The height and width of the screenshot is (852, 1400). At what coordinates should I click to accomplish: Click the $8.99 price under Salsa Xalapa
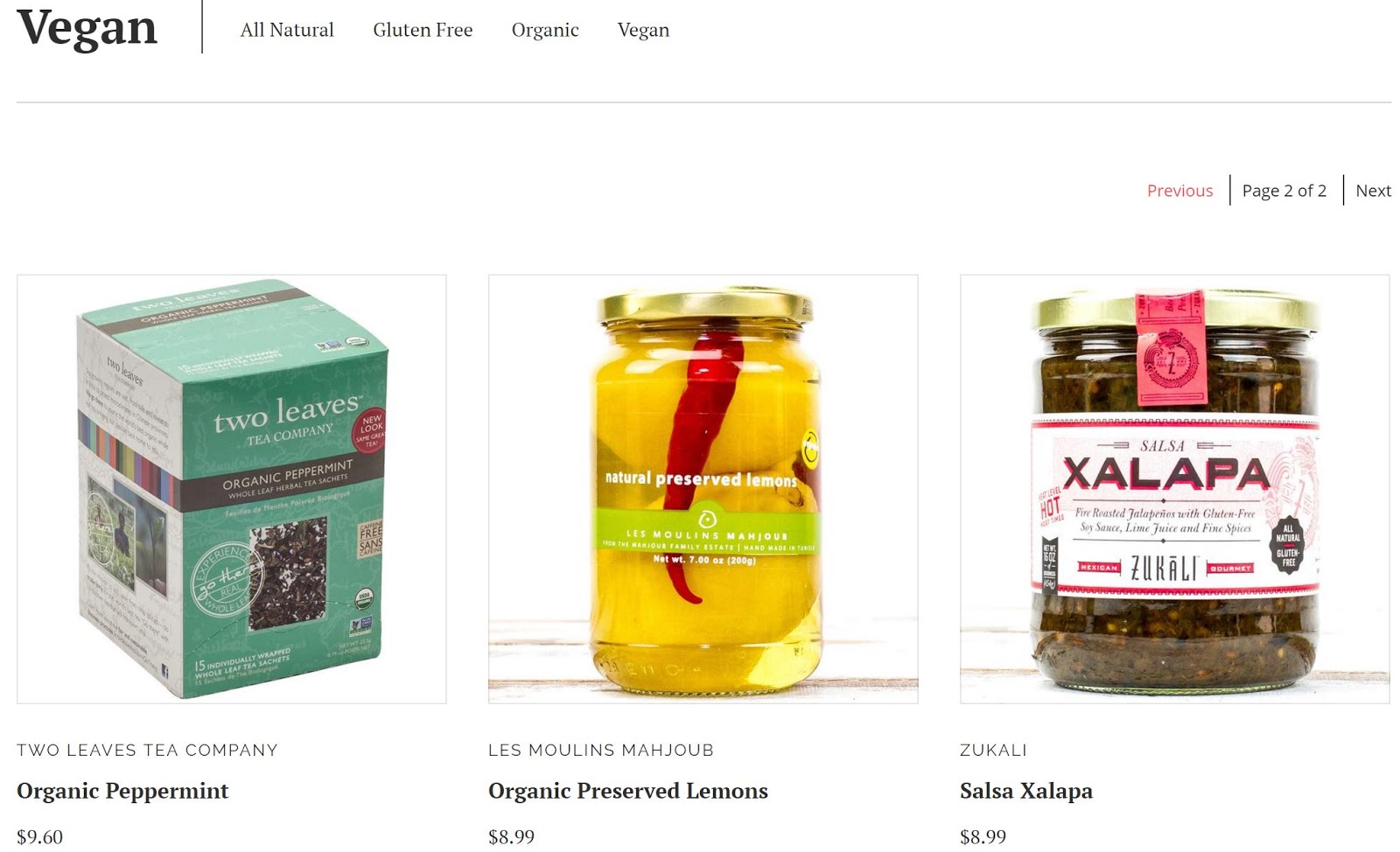(983, 837)
